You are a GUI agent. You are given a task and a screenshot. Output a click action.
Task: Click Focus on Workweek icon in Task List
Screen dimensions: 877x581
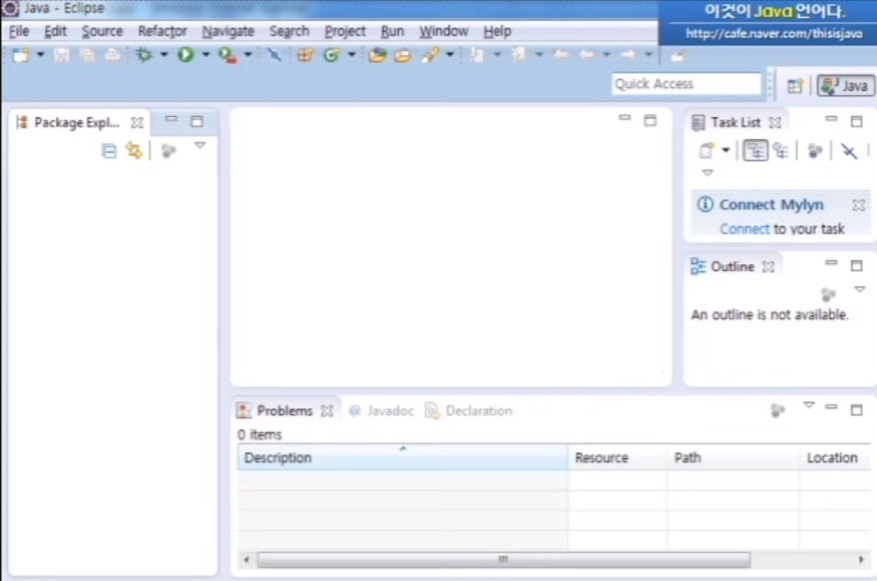pos(815,150)
